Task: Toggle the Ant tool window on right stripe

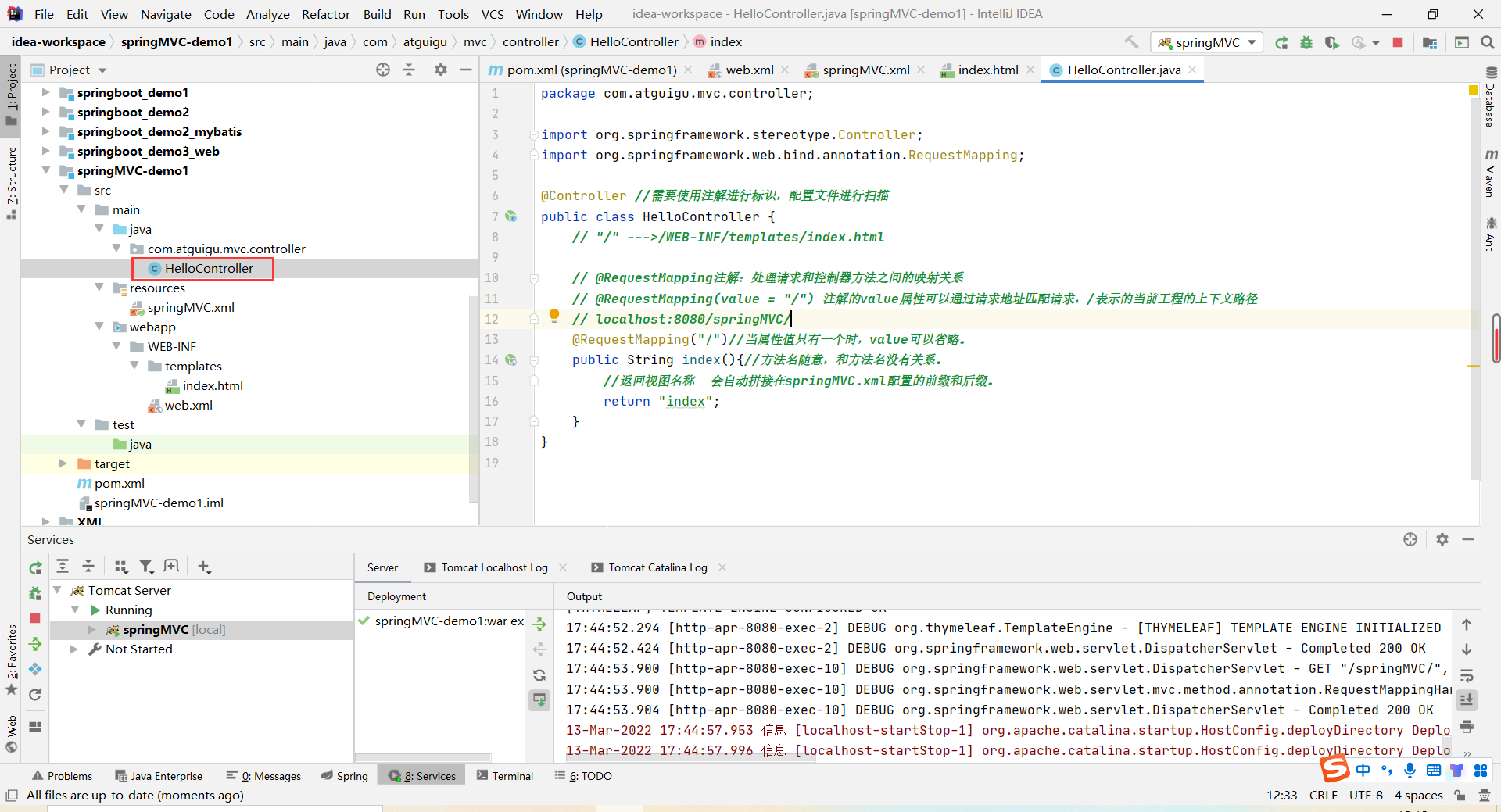Action: point(1491,234)
